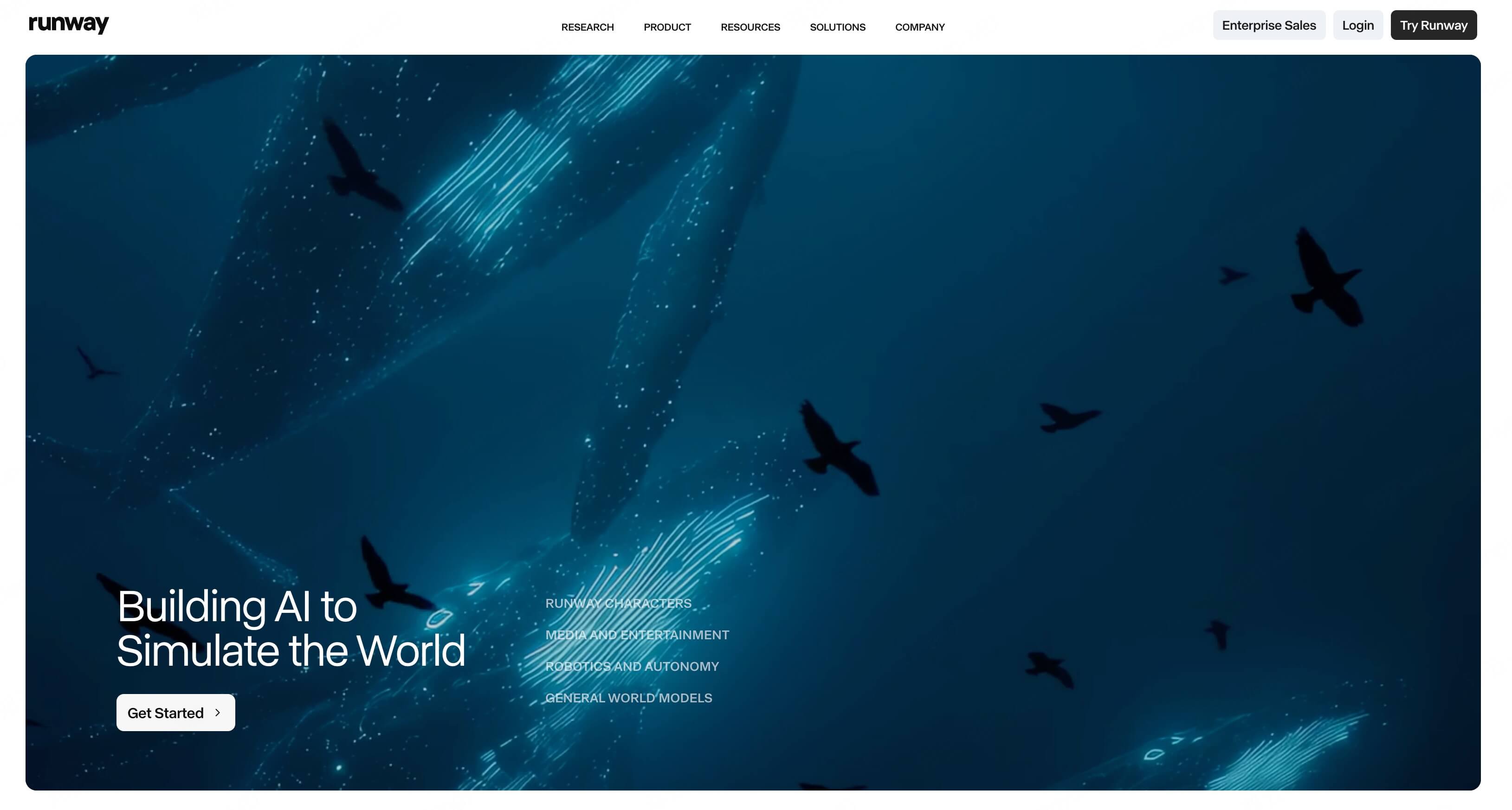Click the 'Building AI to Simulate the World' headline
This screenshot has width=1512, height=810.
pyautogui.click(x=291, y=628)
